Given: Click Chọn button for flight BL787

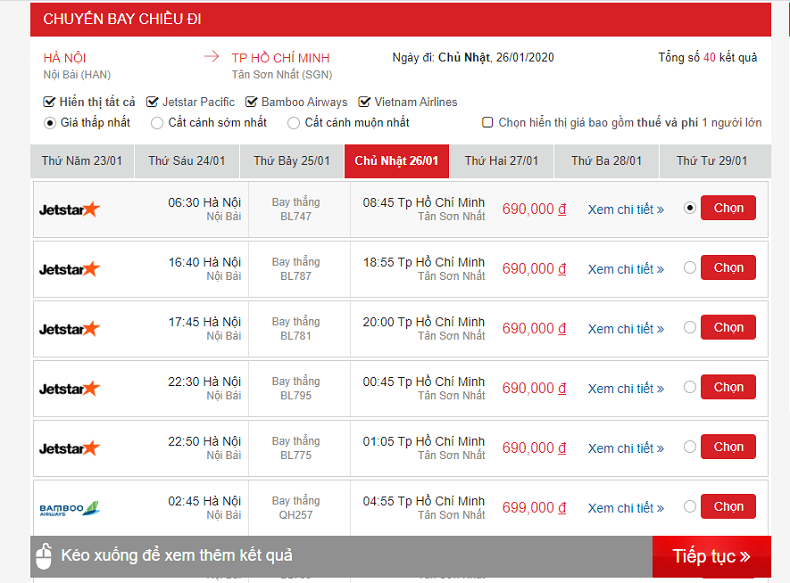Looking at the screenshot, I should (729, 268).
